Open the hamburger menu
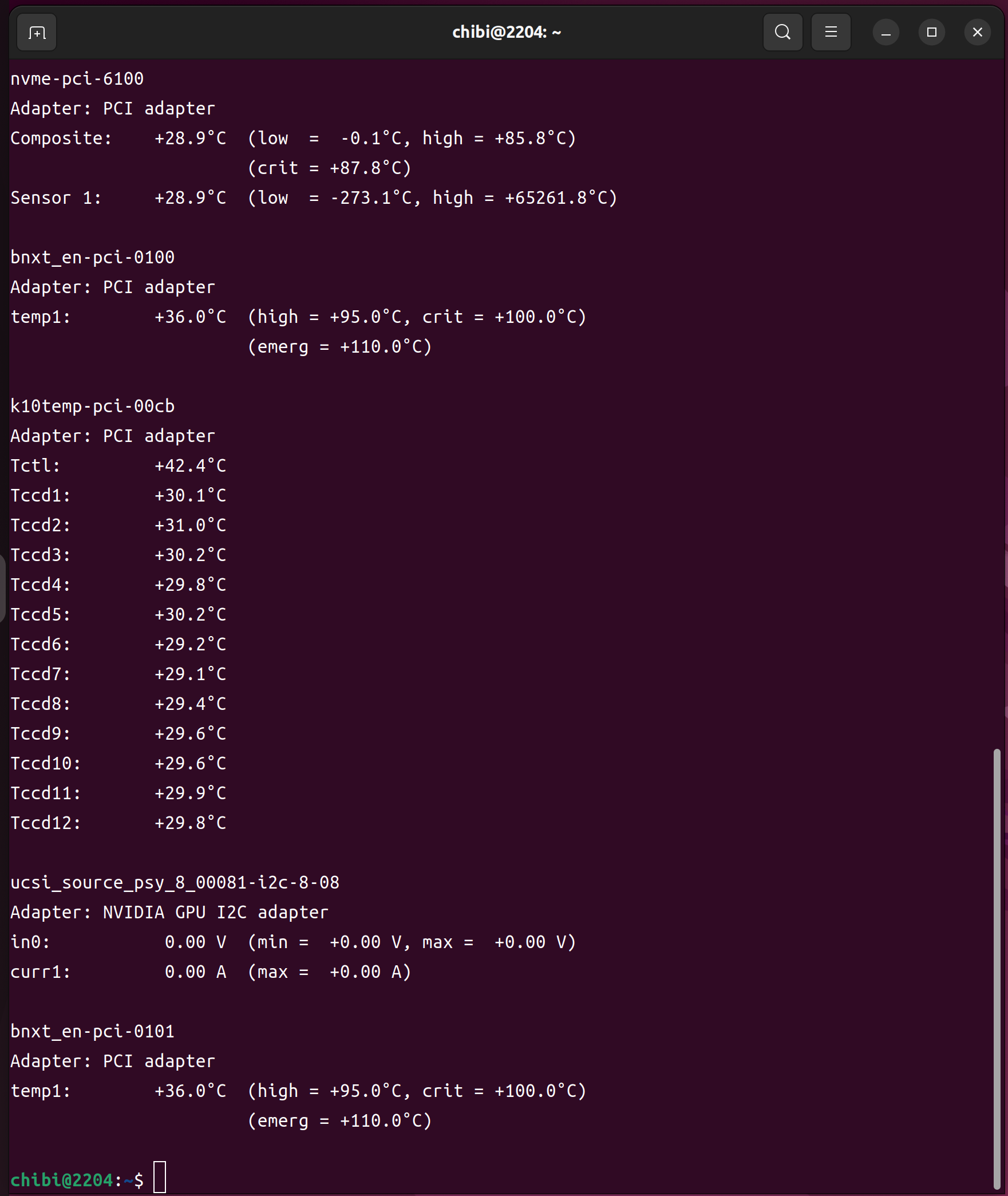 click(x=831, y=33)
